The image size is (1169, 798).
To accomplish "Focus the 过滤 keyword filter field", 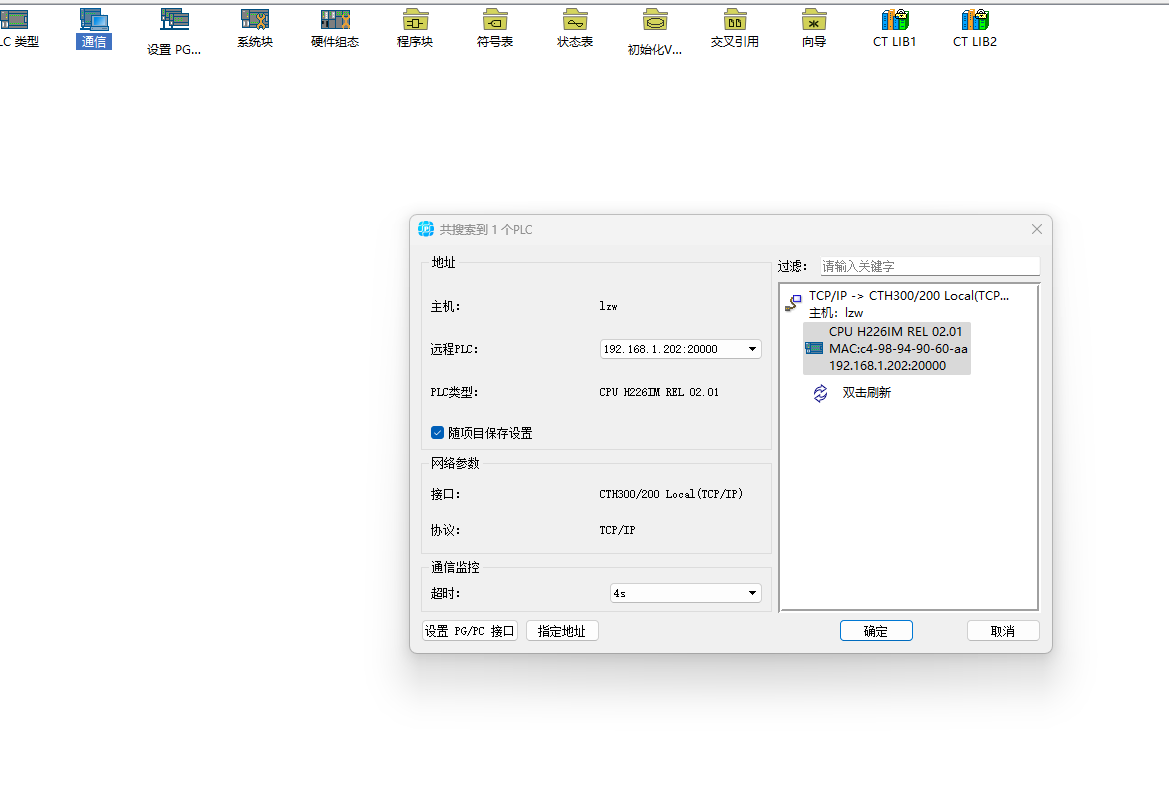I will coord(930,266).
